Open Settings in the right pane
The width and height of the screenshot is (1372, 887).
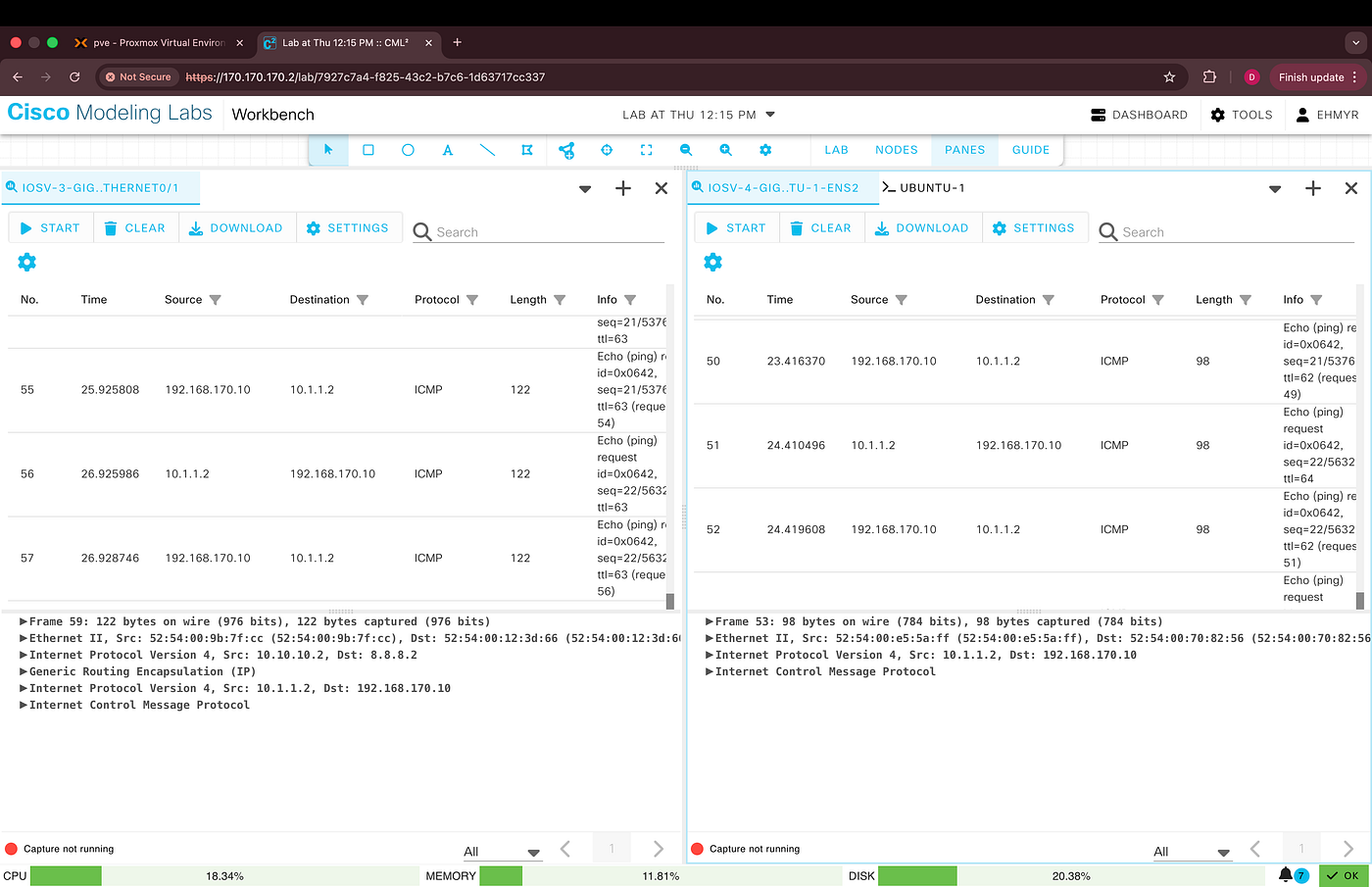click(1034, 227)
